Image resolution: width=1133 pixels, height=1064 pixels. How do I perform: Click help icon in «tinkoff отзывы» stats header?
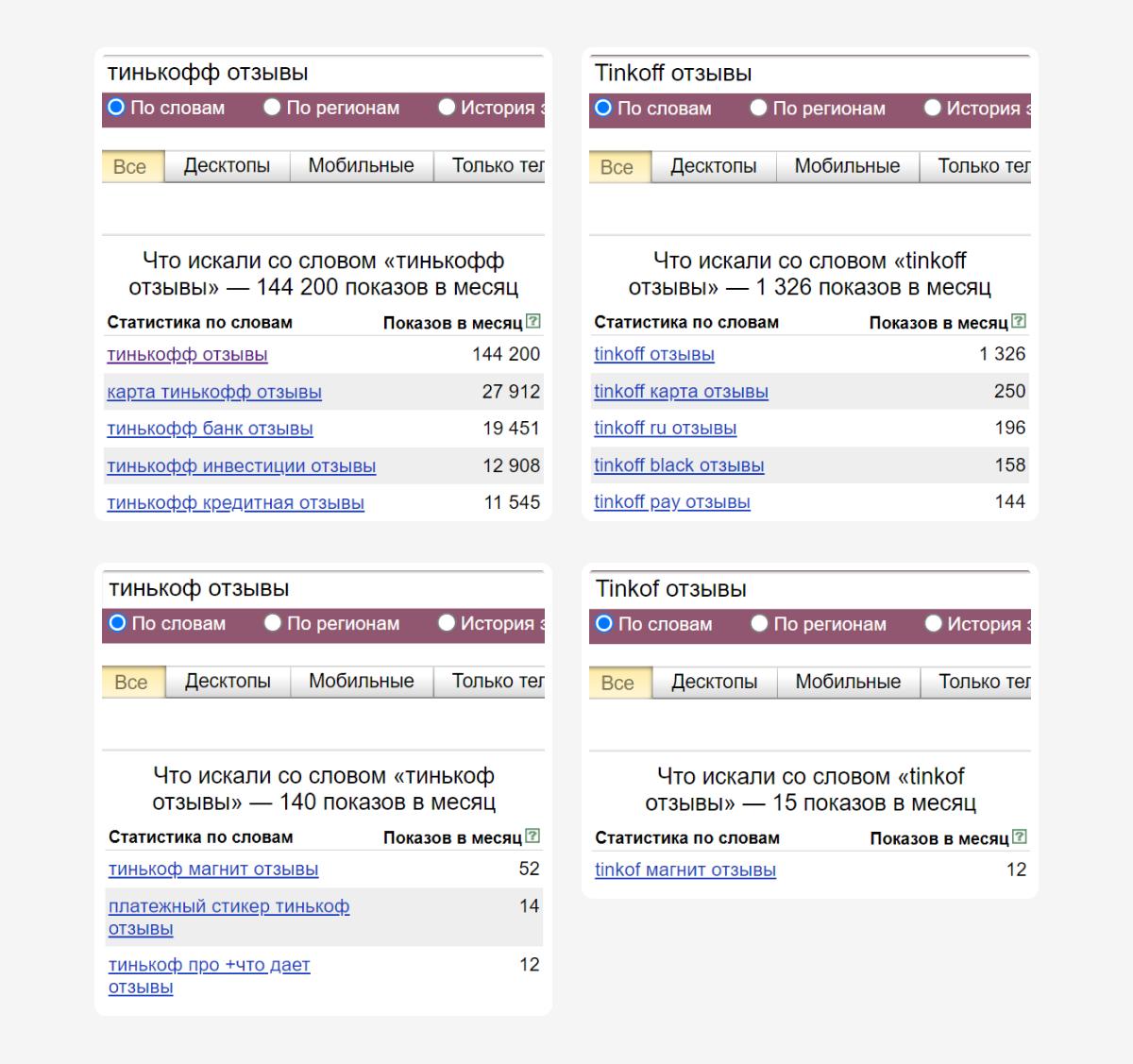coord(1019,321)
